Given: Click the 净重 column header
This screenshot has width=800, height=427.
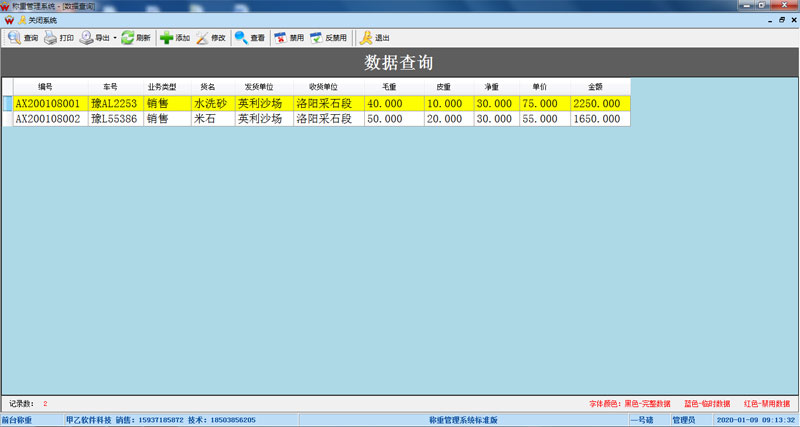Looking at the screenshot, I should (493, 87).
